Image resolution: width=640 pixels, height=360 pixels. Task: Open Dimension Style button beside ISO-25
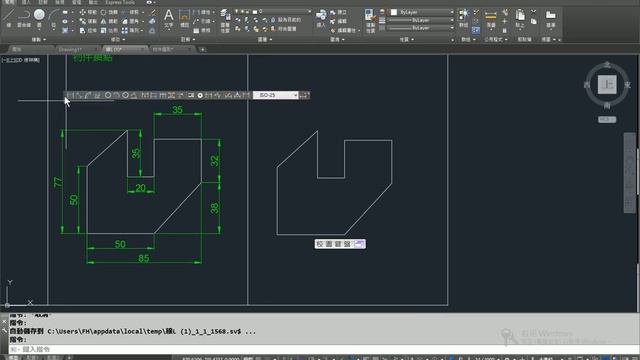[x=304, y=95]
